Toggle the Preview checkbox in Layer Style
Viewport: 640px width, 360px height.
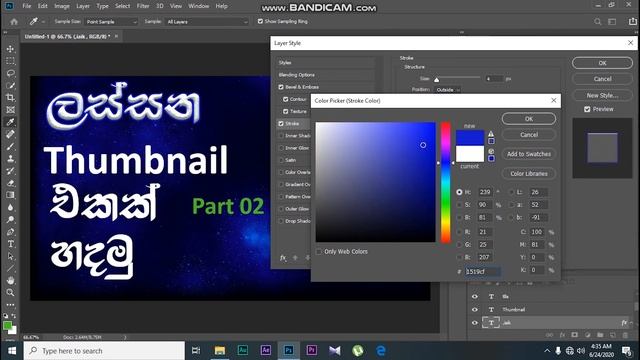(x=587, y=109)
